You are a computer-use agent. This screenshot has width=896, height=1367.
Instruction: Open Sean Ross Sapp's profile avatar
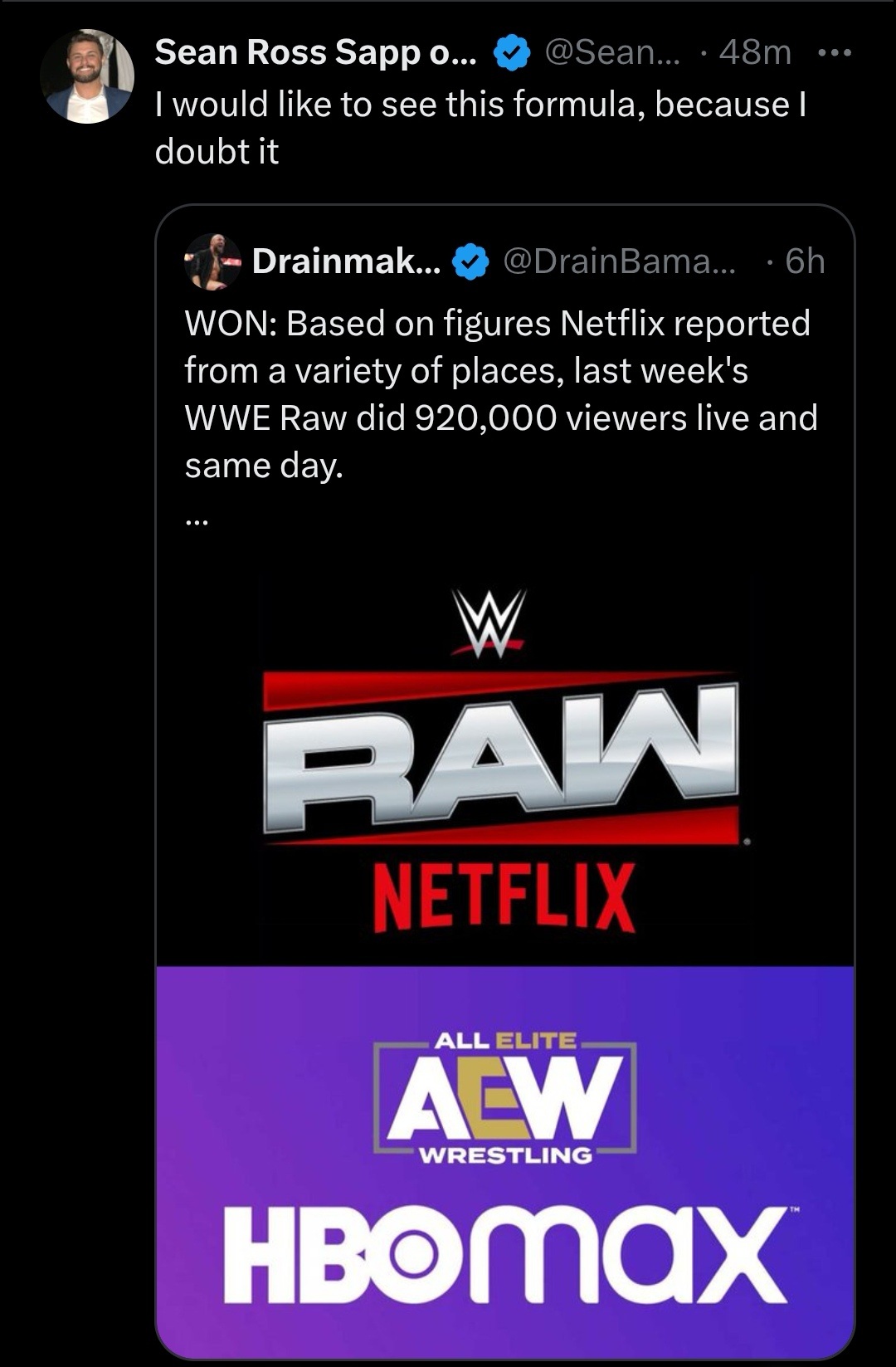(87, 76)
